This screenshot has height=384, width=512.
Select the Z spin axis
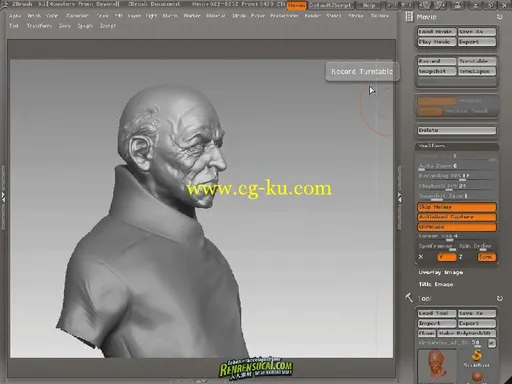[461, 257]
